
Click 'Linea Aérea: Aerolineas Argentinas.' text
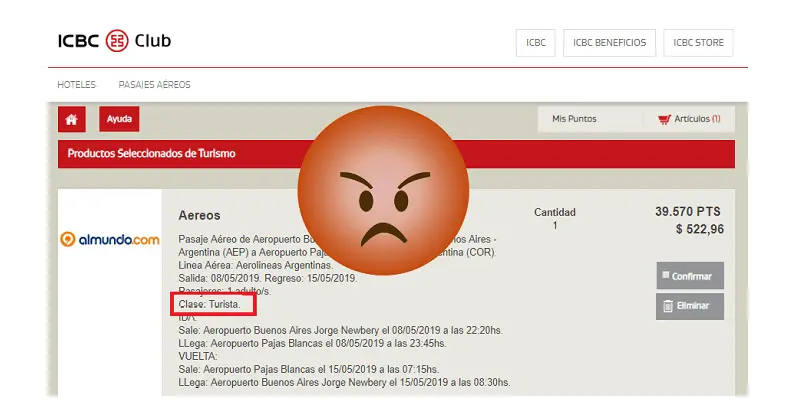[256, 265]
